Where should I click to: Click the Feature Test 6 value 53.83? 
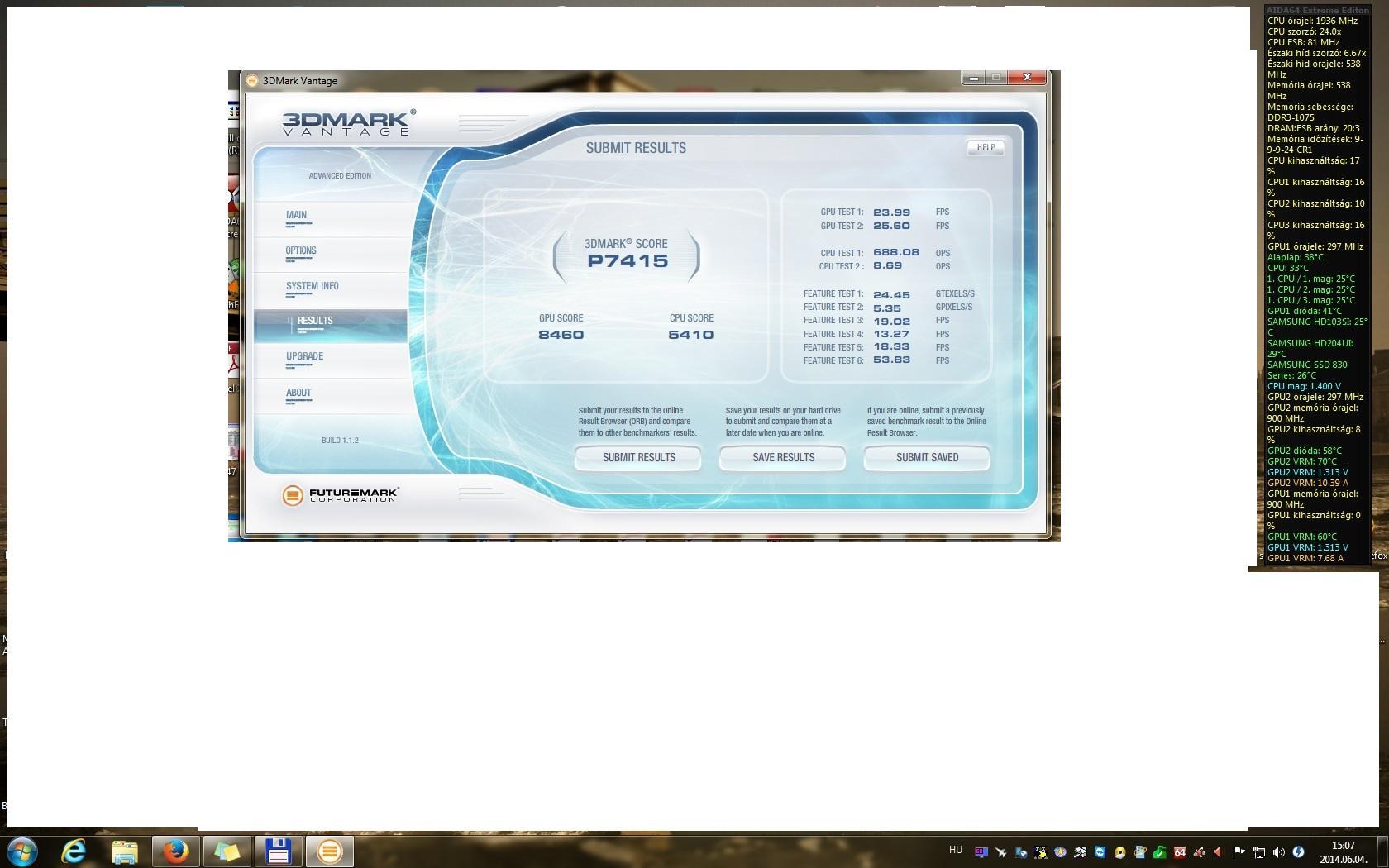tap(891, 360)
